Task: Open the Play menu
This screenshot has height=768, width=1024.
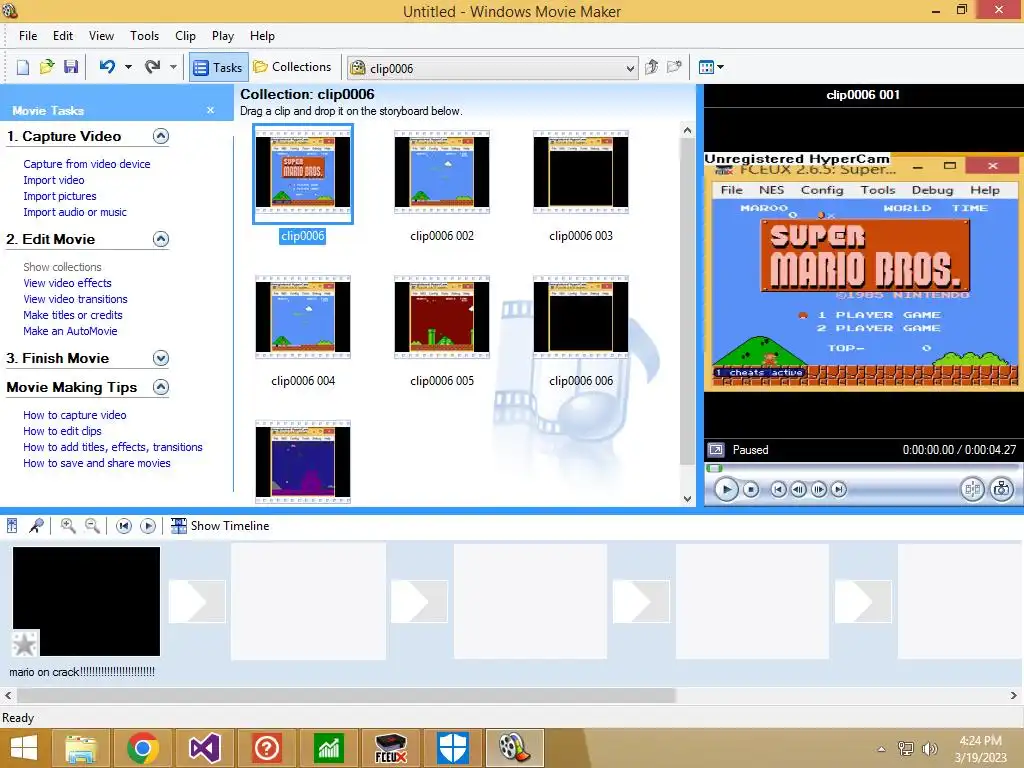Action: (223, 36)
